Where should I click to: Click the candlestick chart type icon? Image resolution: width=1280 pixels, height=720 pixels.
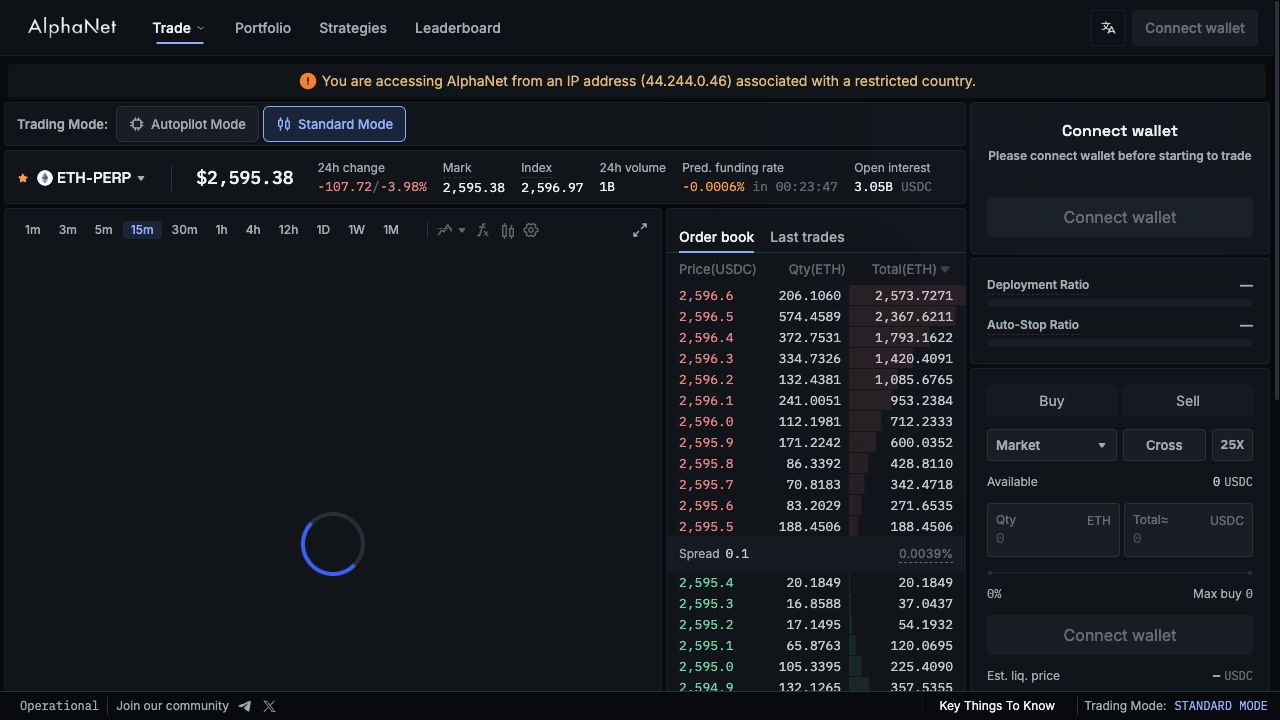click(508, 230)
